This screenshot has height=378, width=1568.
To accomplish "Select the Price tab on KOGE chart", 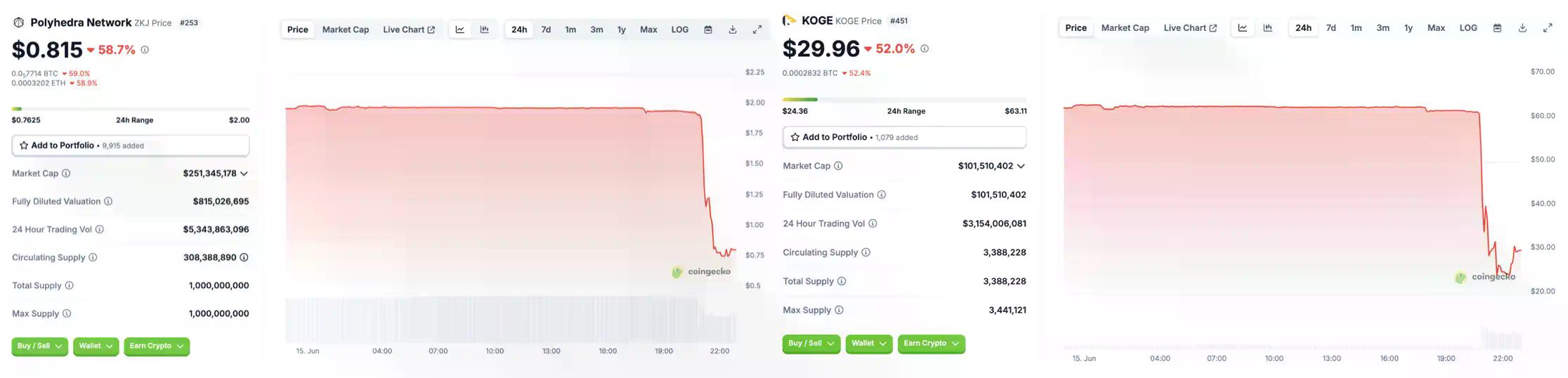I will [1076, 28].
